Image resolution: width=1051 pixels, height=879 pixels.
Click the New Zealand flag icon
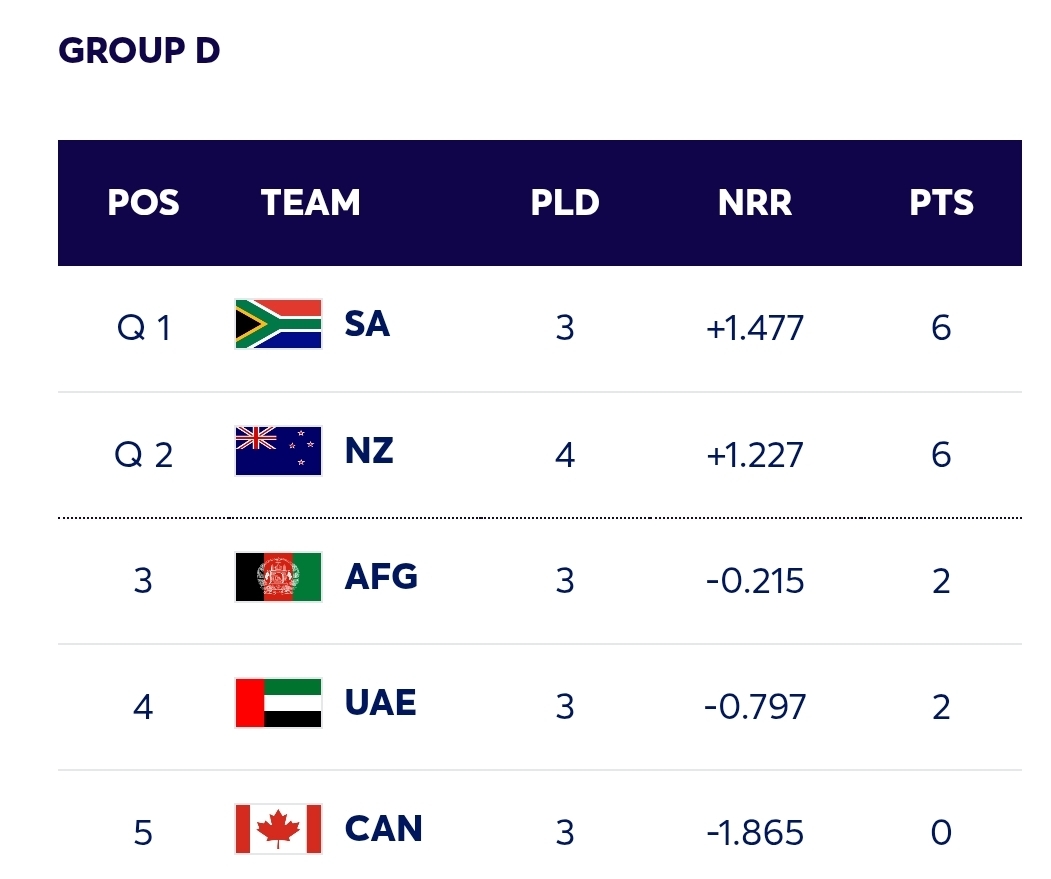(x=278, y=451)
